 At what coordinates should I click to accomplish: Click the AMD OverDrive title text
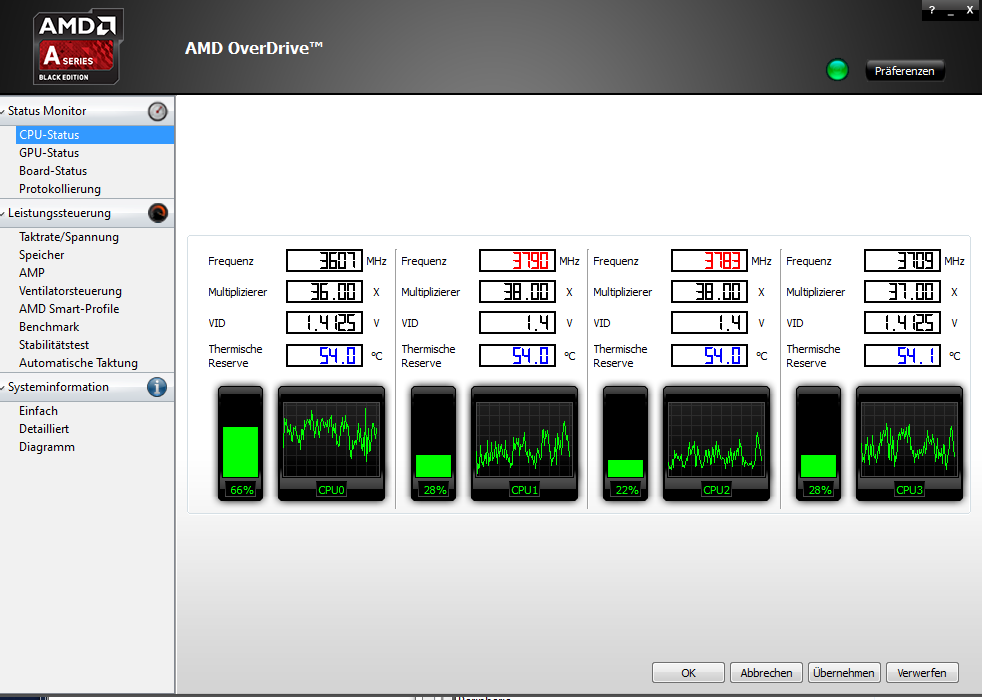(254, 48)
